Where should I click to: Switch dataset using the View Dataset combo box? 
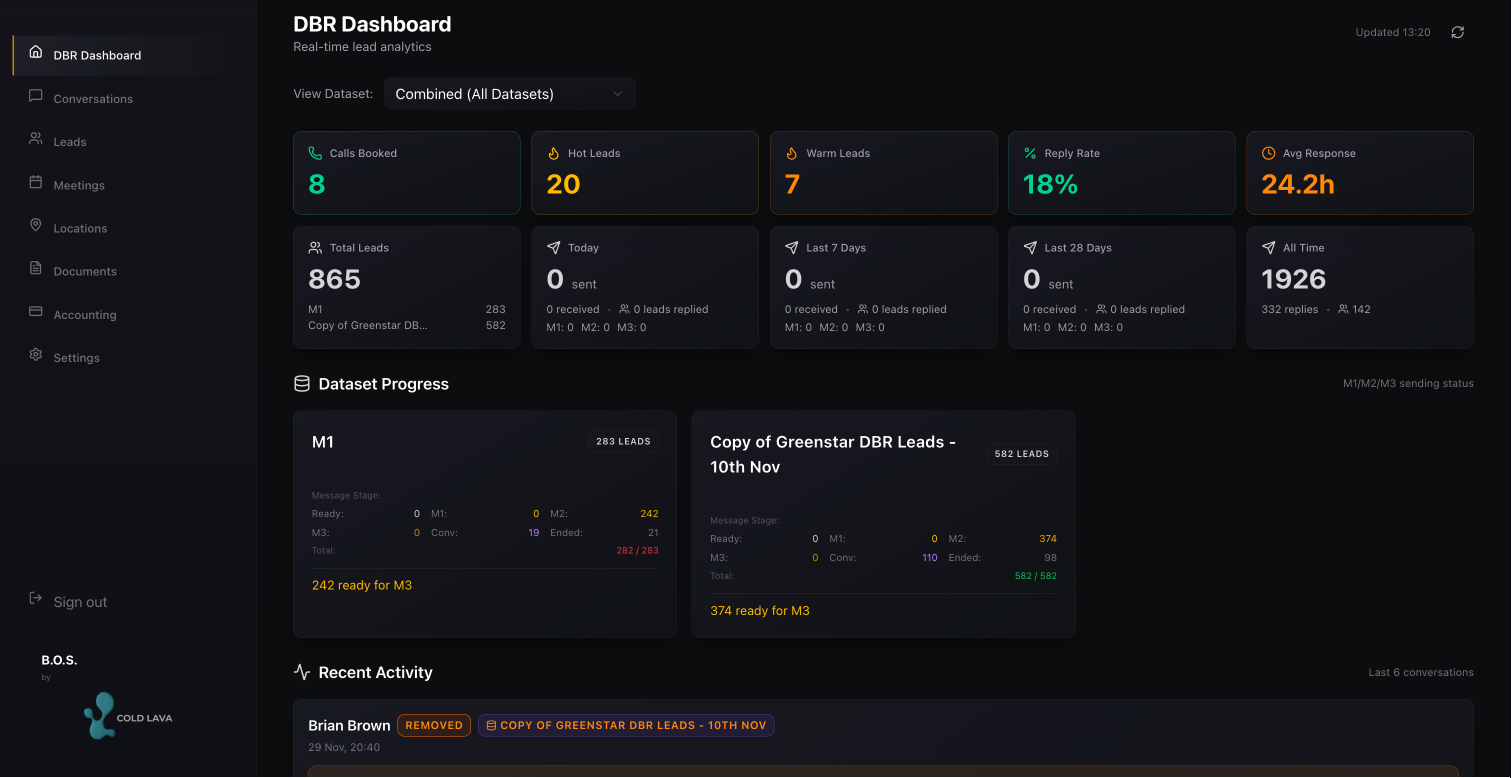coord(509,93)
